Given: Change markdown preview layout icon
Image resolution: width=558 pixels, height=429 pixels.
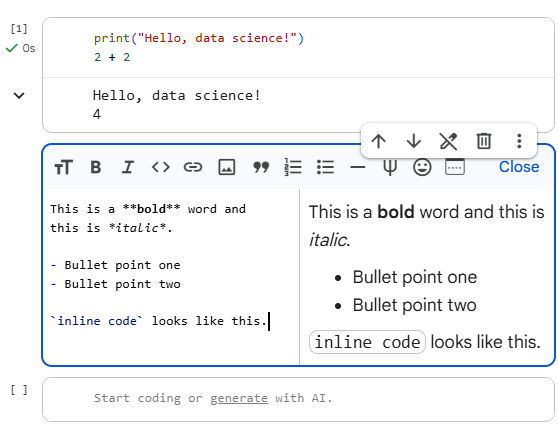Looking at the screenshot, I should pos(455,167).
